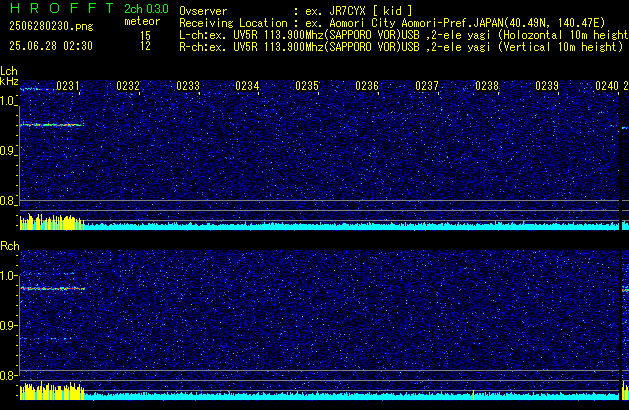
Task: Click the yellow intensity bars under Rch
Action: (x=52, y=391)
